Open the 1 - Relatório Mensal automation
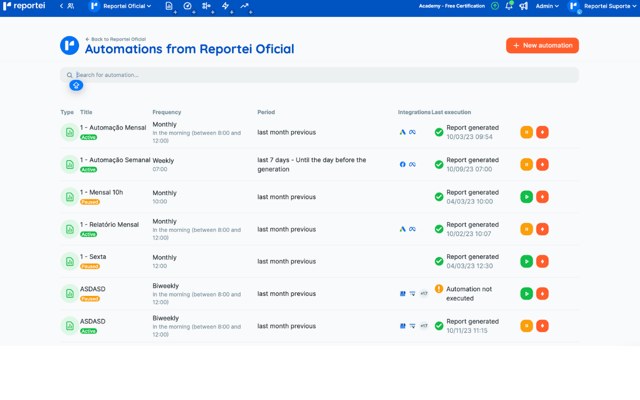The width and height of the screenshot is (640, 400). [x=109, y=224]
